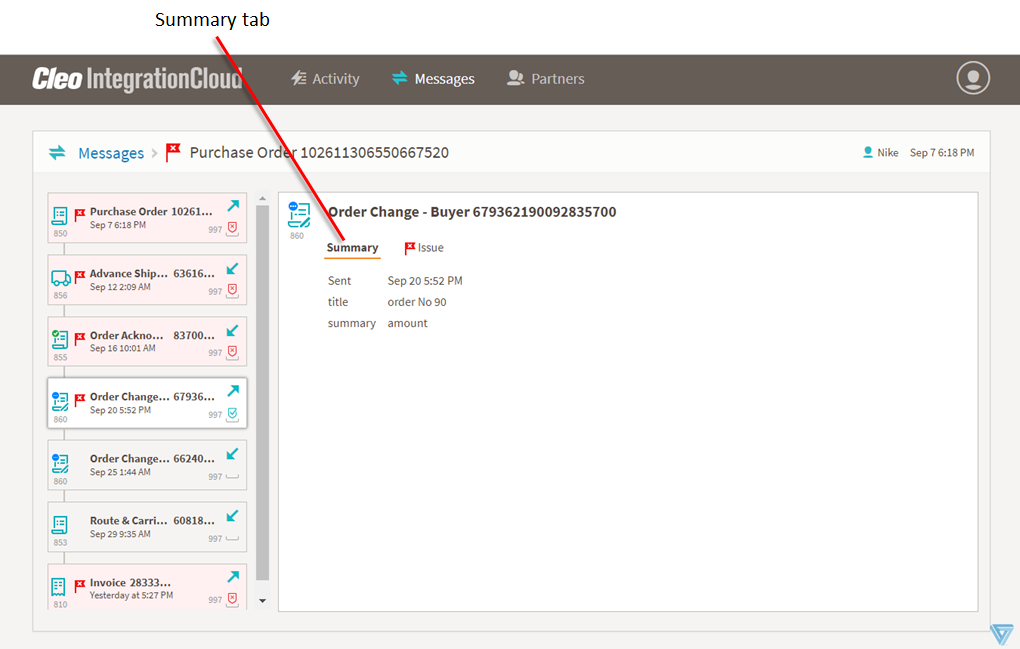Click the Messages breadcrumb link
This screenshot has height=649, width=1020.
point(111,153)
